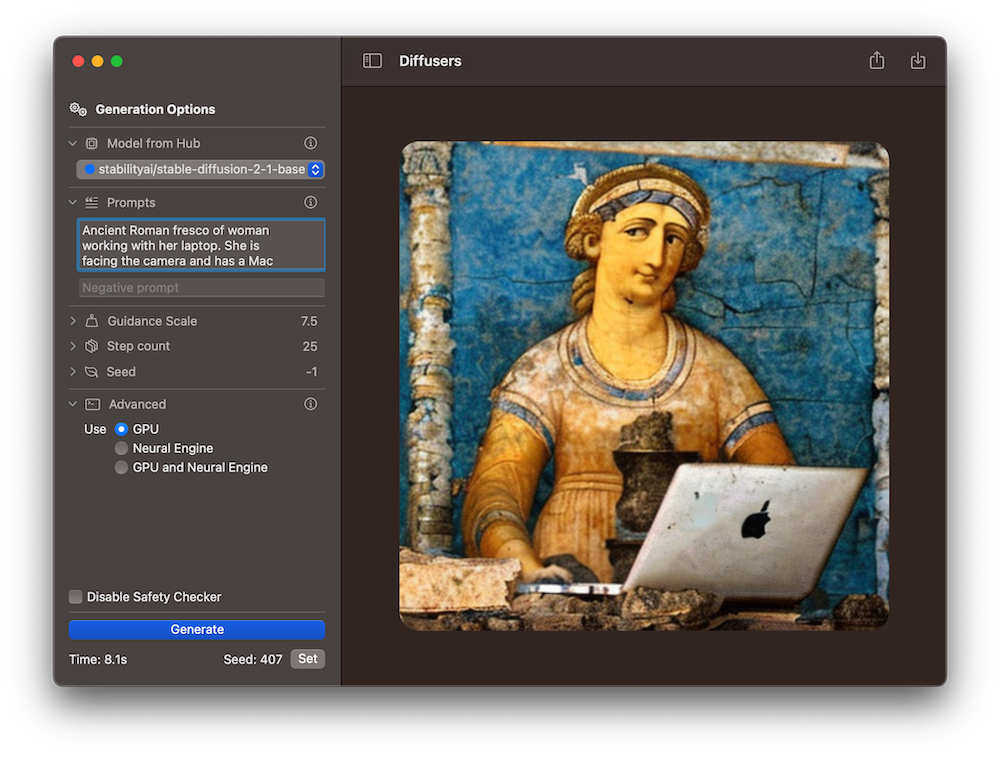Screen dimensions: 1000x757
Task: Enable the Disable Safety Checker checkbox
Action: [x=75, y=596]
